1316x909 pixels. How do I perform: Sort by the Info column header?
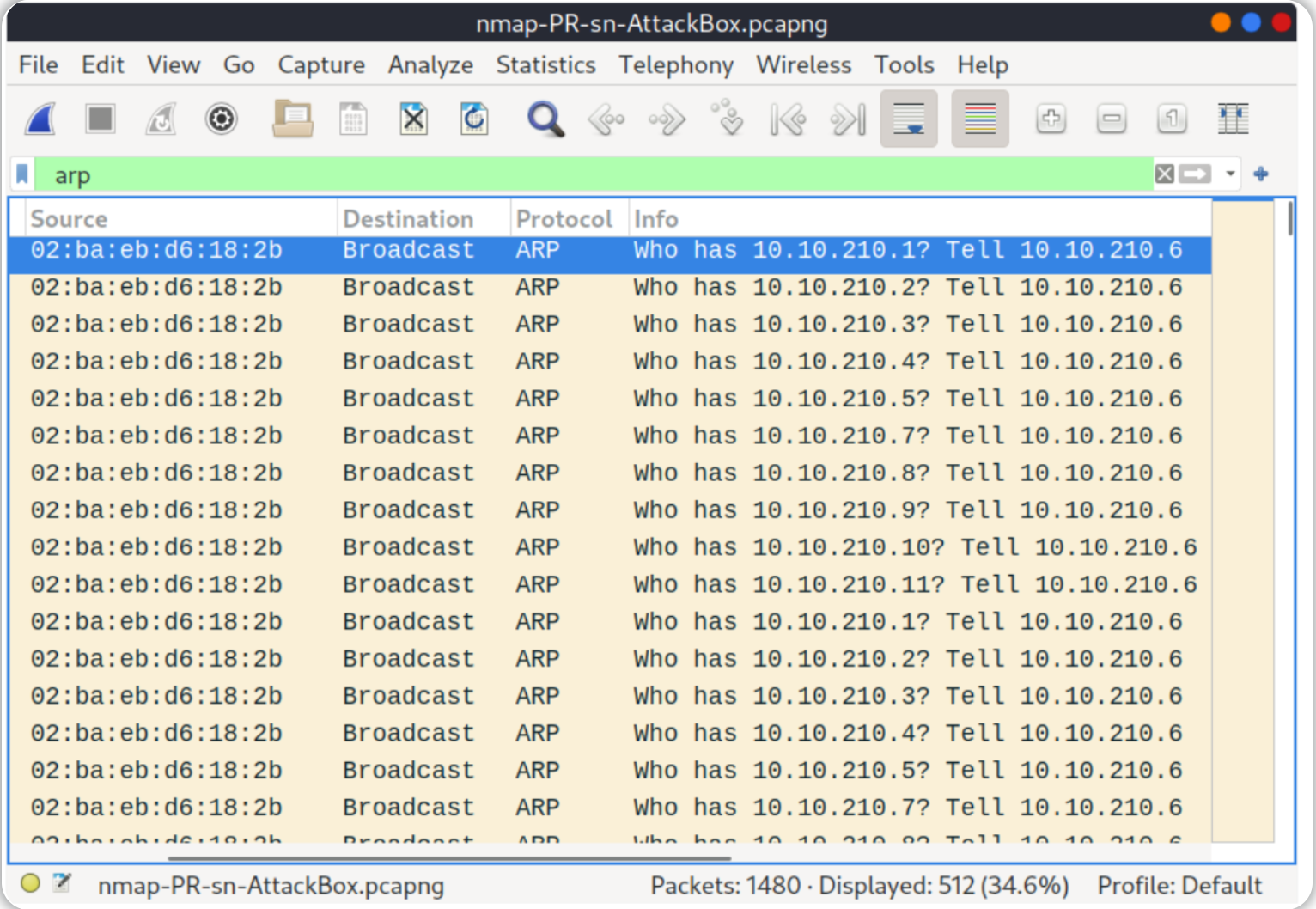[920, 219]
